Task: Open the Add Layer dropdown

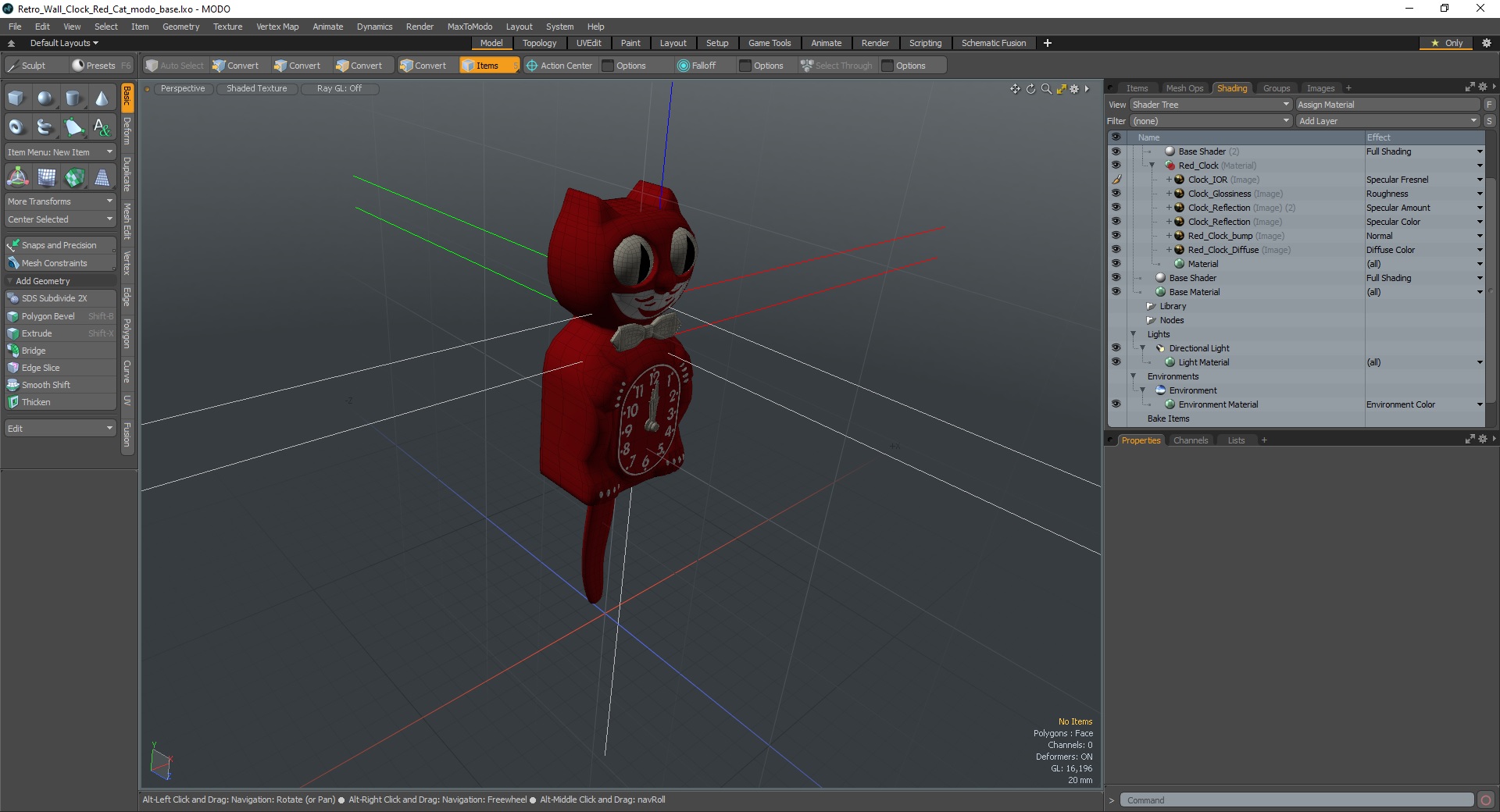Action: [x=1387, y=121]
